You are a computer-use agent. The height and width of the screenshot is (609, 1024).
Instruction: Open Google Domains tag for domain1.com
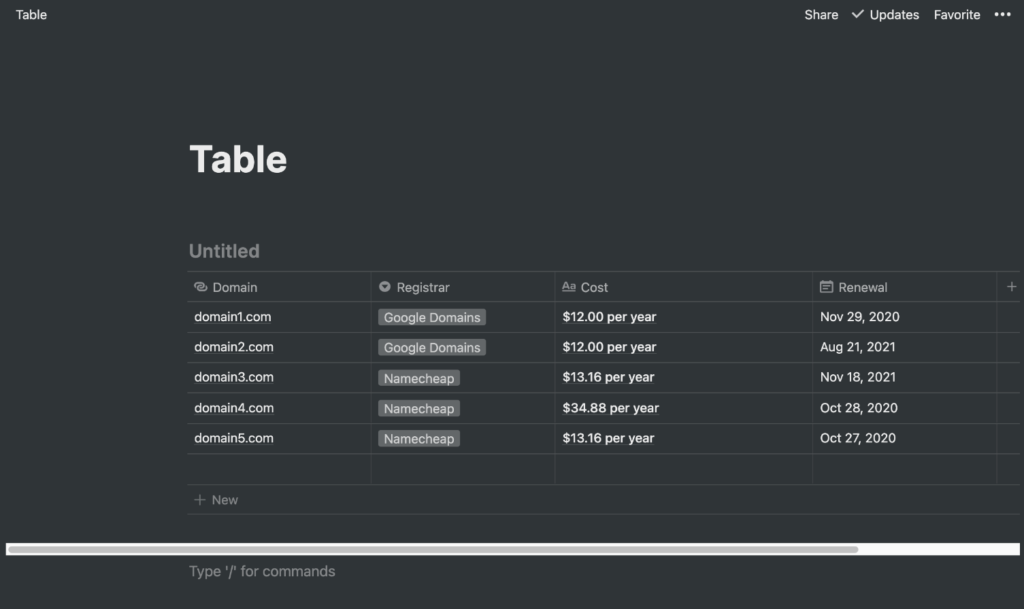coord(432,318)
